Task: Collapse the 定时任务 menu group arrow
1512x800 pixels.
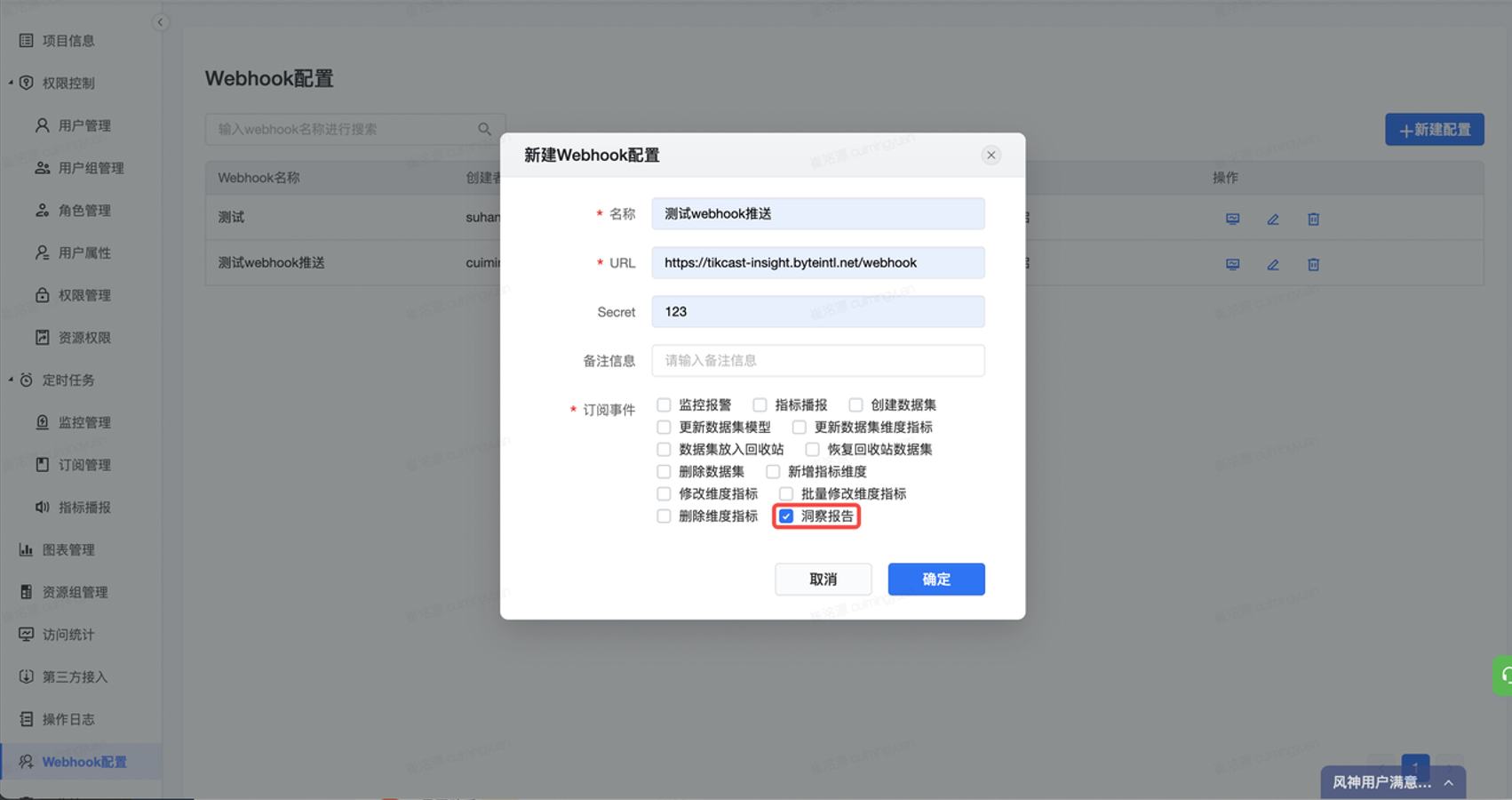Action: click(x=11, y=380)
